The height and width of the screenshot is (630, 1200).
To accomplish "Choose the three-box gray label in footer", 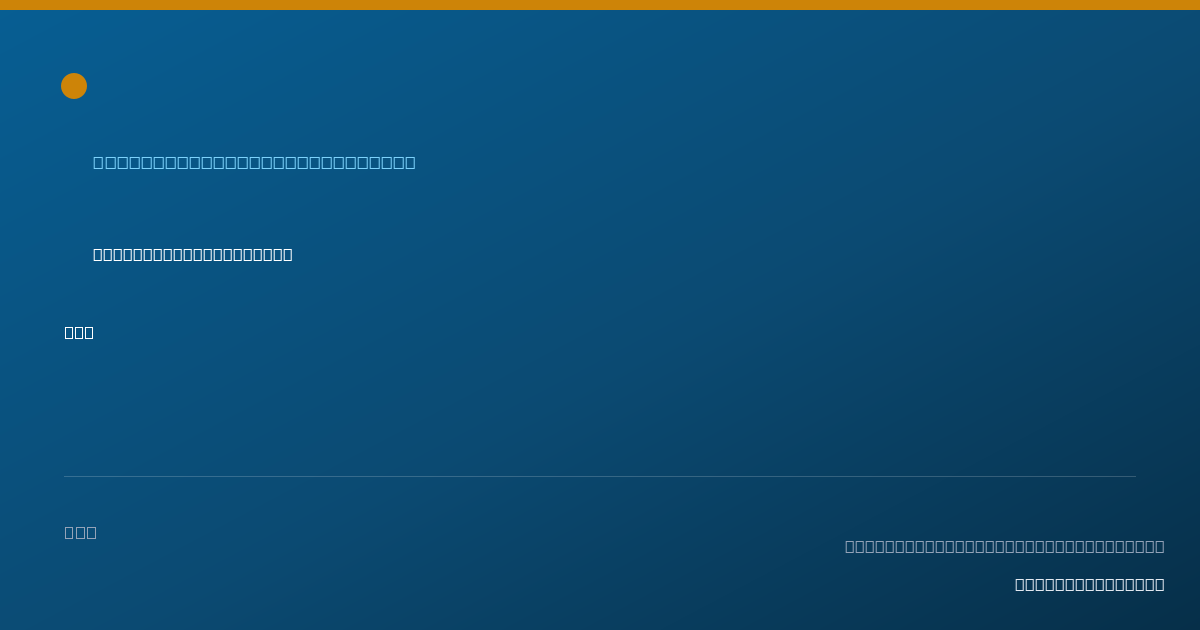I will click(x=80, y=532).
